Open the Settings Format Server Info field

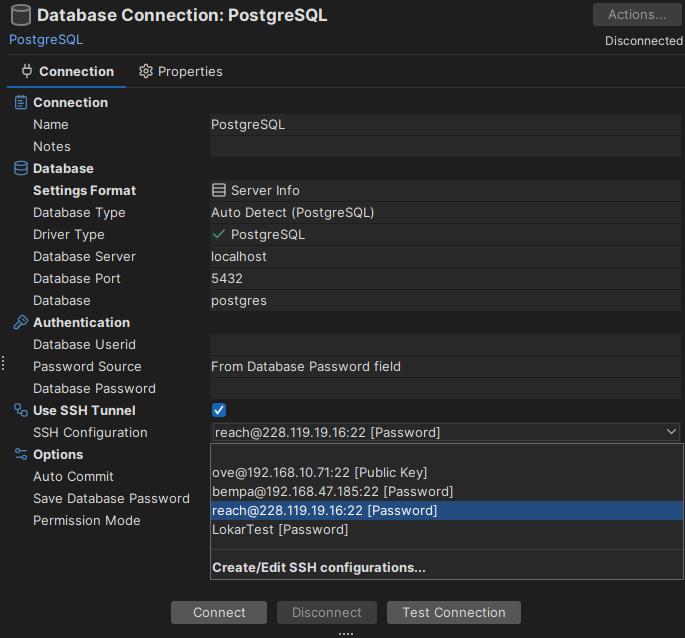445,190
